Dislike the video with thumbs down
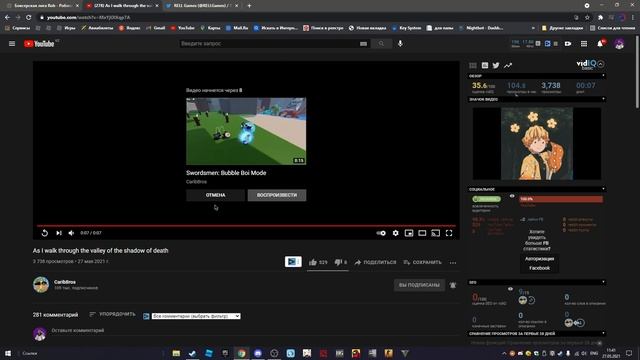The width and height of the screenshot is (640, 360). click(341, 262)
